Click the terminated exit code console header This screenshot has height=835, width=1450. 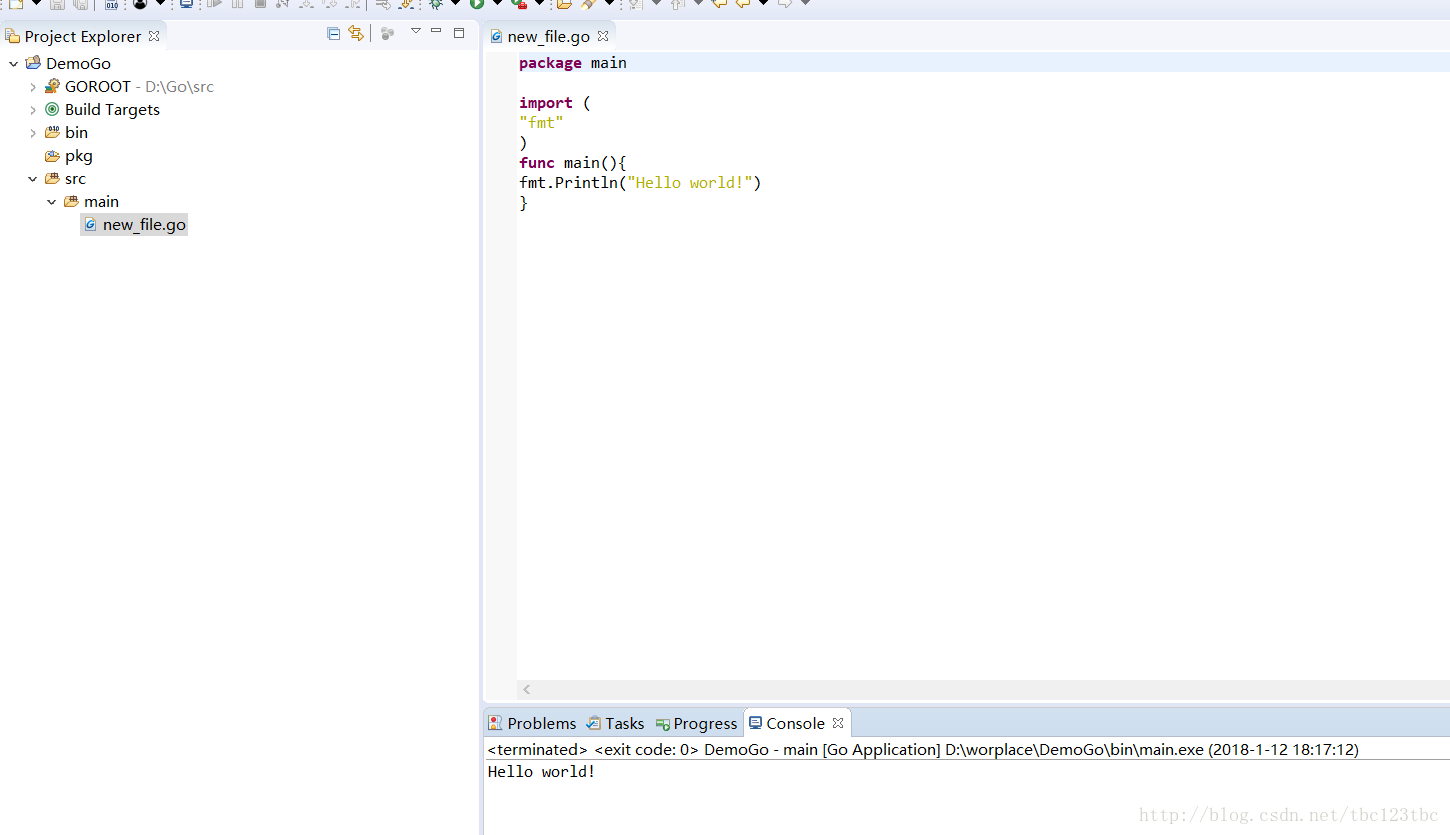tap(923, 749)
